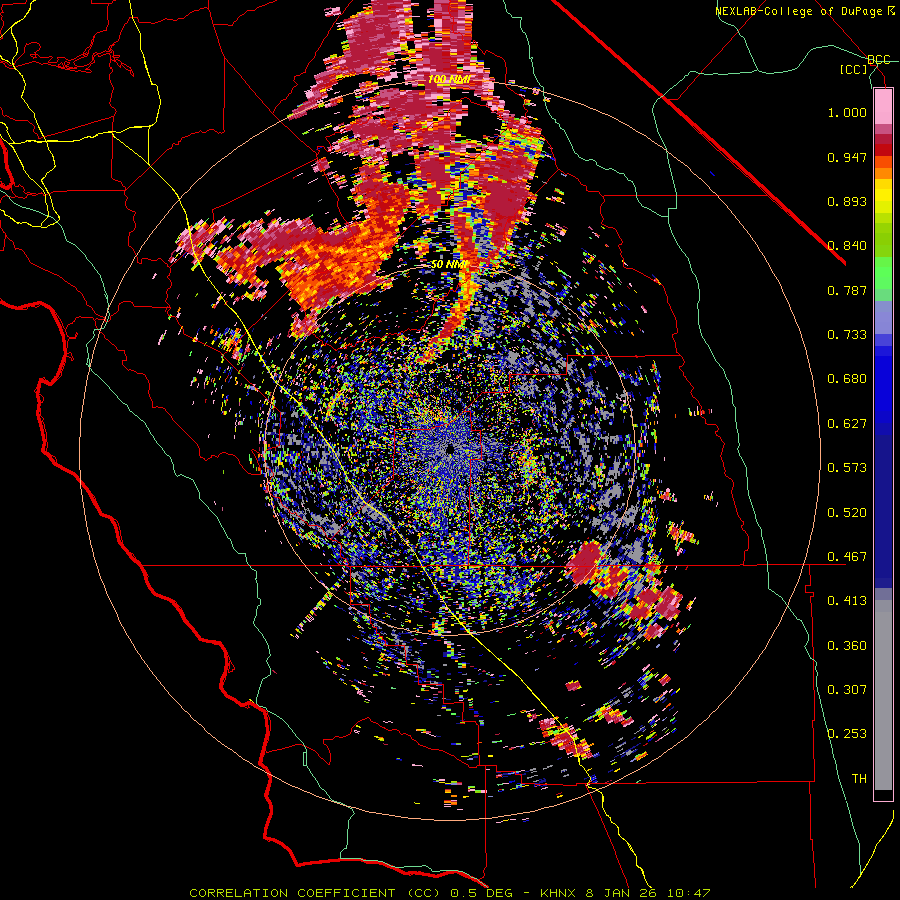
Task: Select the 0.467 scale value
Action: pyautogui.click(x=847, y=557)
